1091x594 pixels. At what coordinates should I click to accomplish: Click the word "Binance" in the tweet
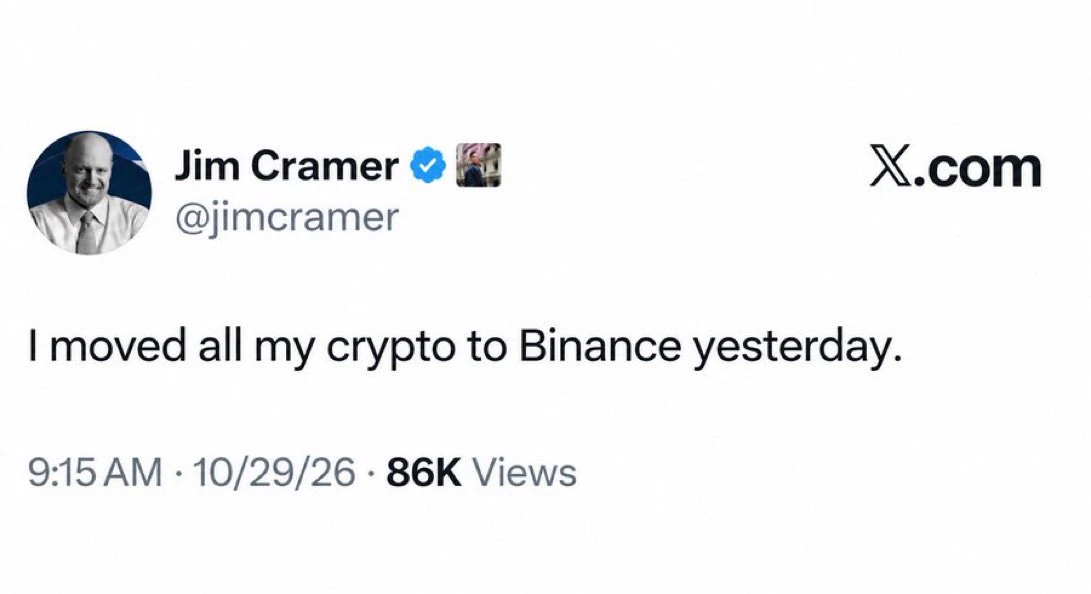599,346
